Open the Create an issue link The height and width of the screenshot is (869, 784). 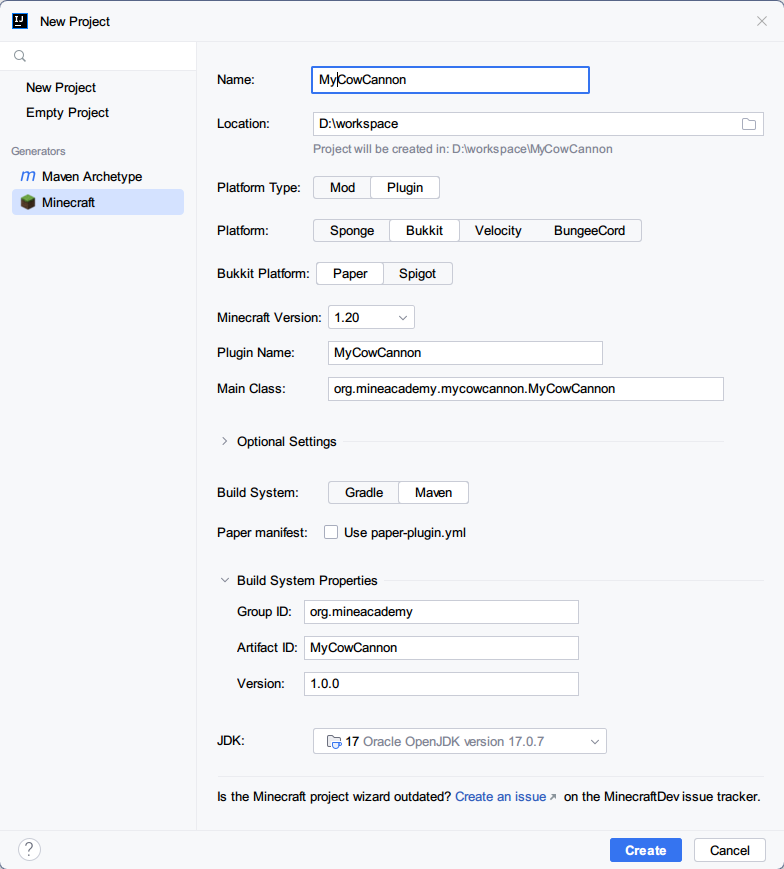point(500,797)
